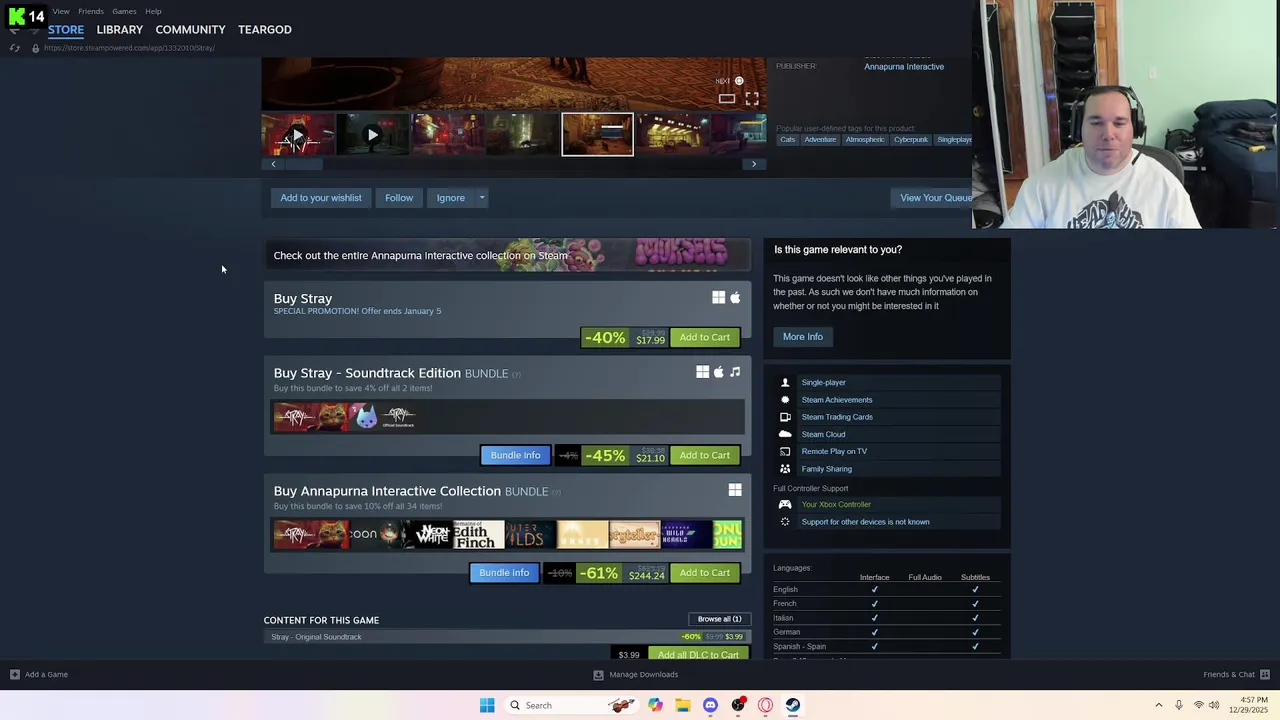Open Discord from the taskbar
1280x720 pixels.
point(710,705)
